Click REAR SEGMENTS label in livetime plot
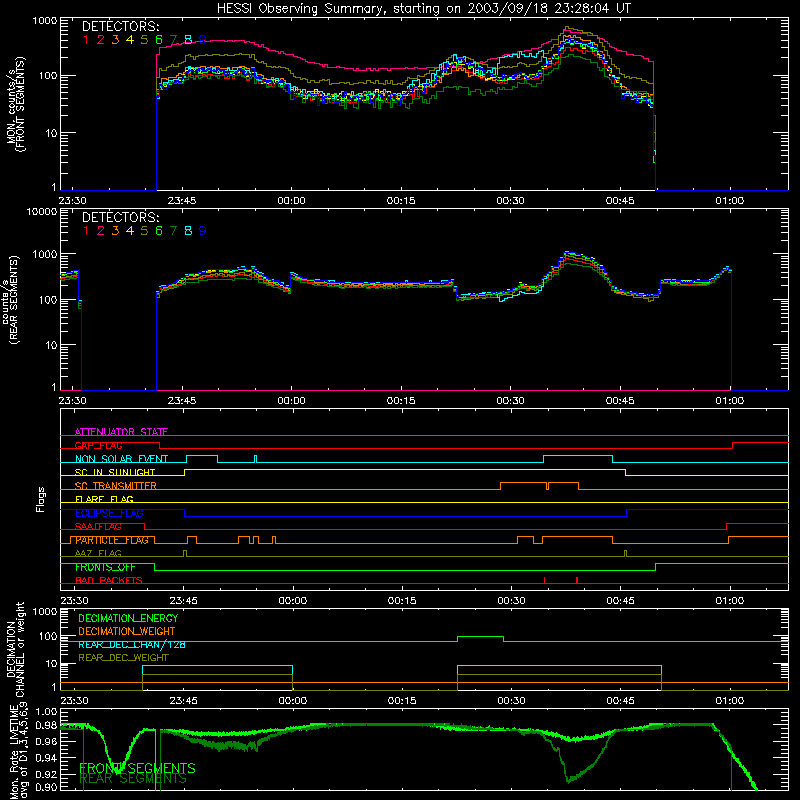800x800 pixels. (133, 779)
